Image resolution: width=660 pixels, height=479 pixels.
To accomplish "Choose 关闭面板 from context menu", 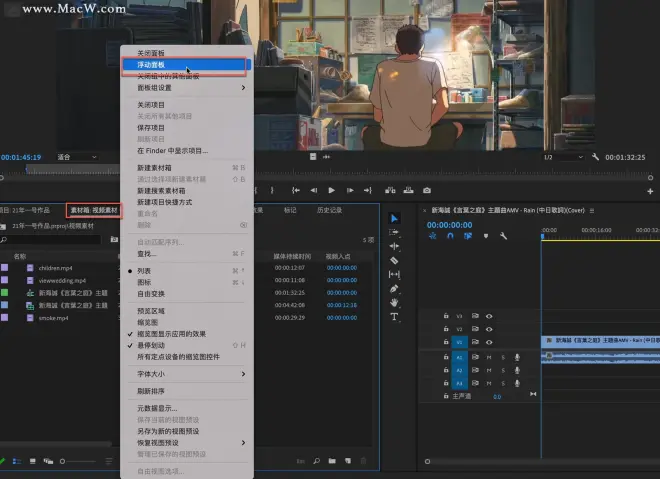I will [187, 53].
